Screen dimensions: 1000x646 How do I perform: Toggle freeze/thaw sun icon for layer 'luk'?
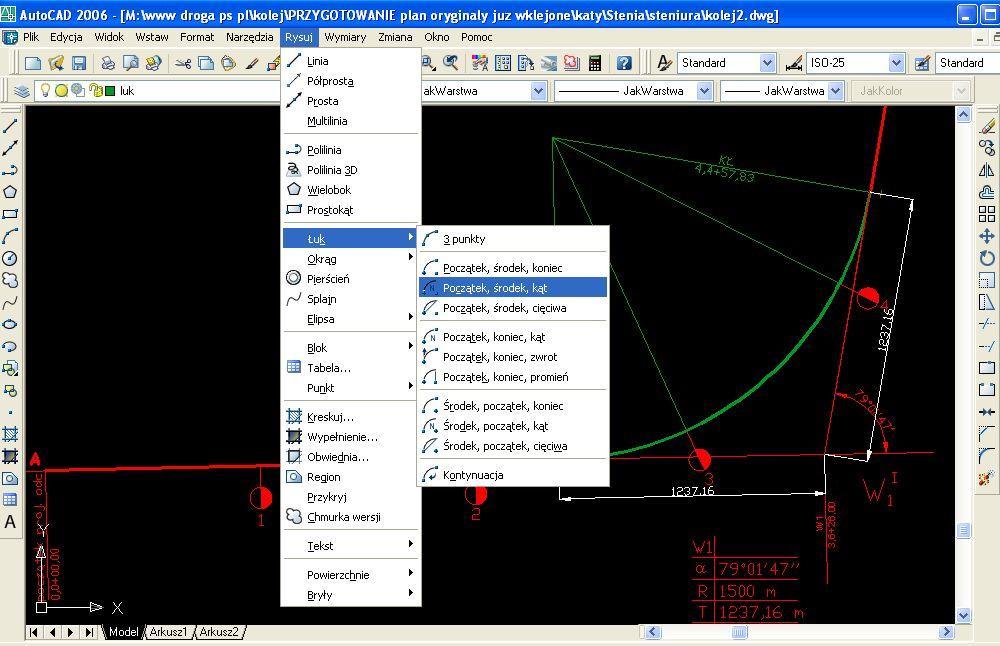(x=61, y=91)
